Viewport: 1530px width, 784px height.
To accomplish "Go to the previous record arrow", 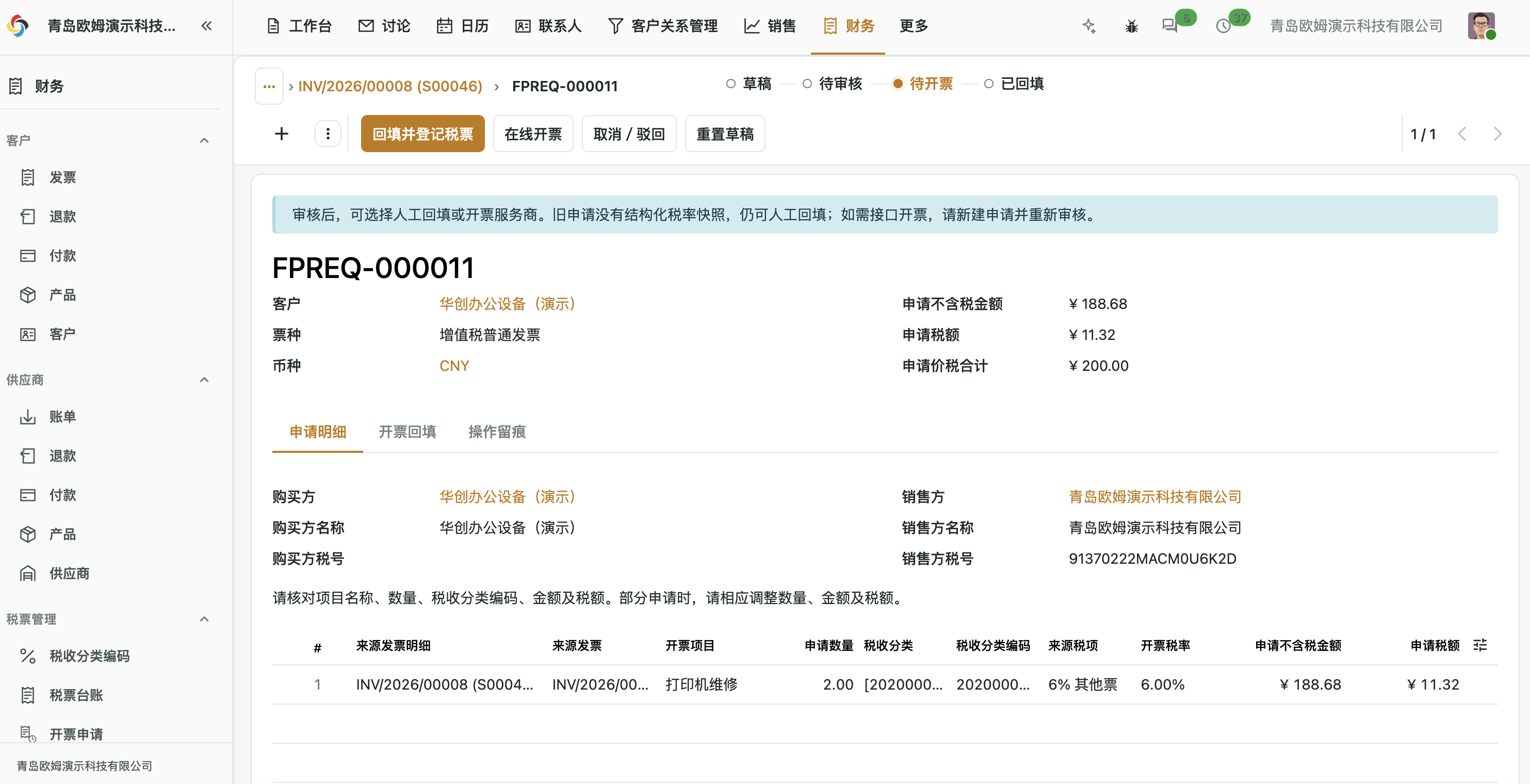I will [x=1462, y=134].
